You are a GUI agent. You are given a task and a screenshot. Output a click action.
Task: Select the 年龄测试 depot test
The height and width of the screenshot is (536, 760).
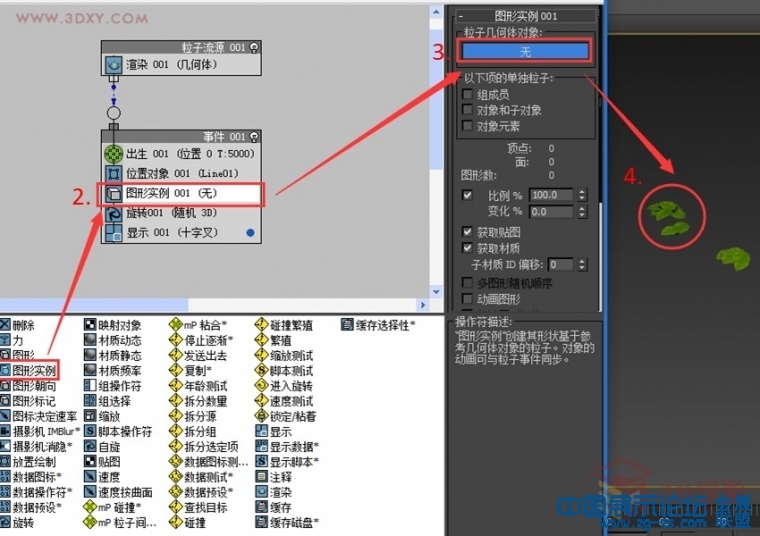(x=198, y=386)
